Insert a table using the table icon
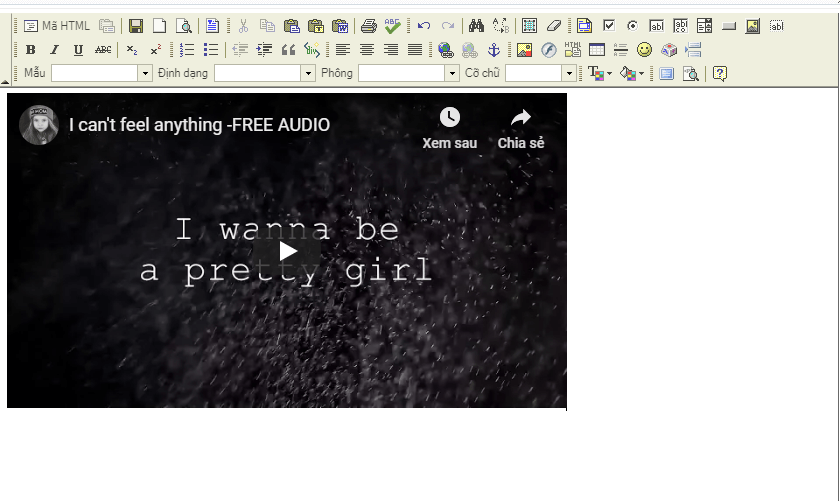 [x=597, y=50]
